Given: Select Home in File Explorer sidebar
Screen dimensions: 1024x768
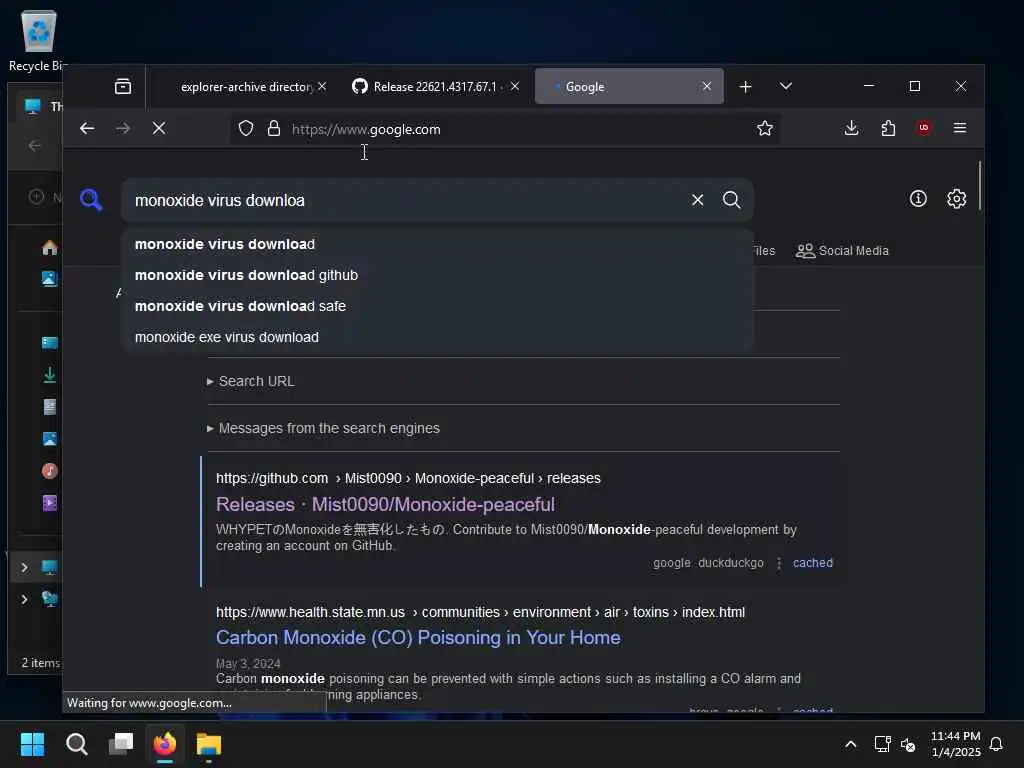Looking at the screenshot, I should coord(50,248).
